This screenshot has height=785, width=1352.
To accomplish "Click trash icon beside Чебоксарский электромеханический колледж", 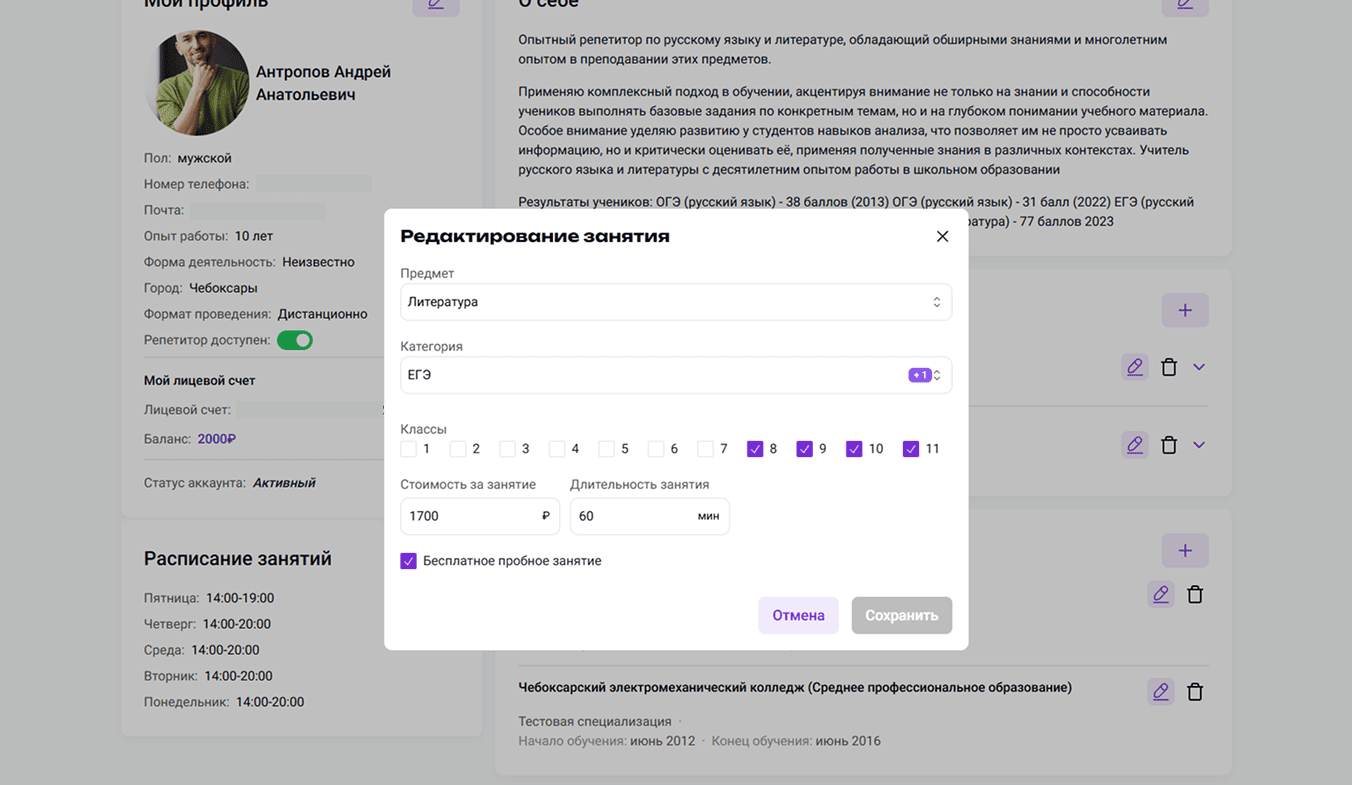I will tap(1194, 691).
